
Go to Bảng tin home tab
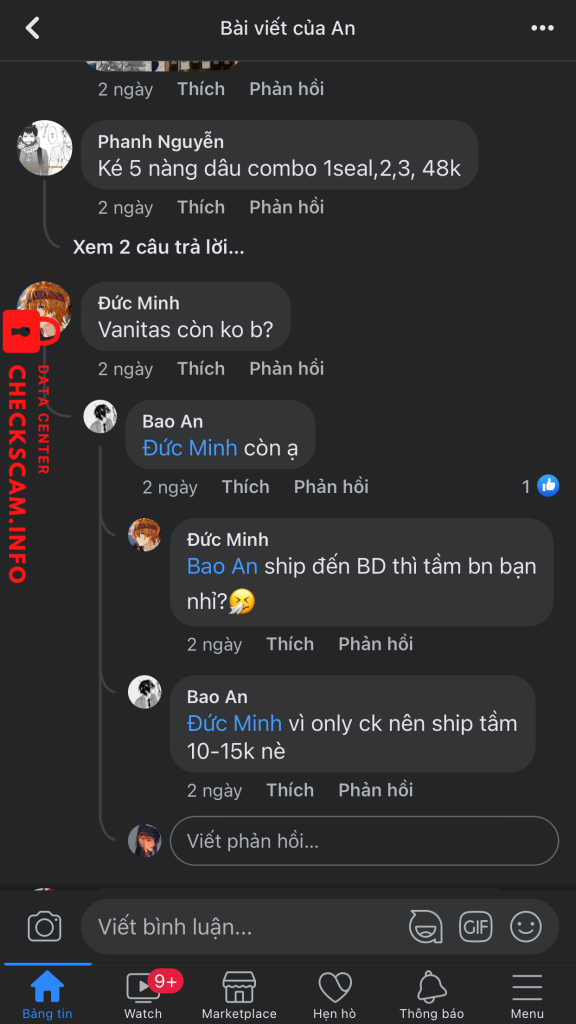47,995
